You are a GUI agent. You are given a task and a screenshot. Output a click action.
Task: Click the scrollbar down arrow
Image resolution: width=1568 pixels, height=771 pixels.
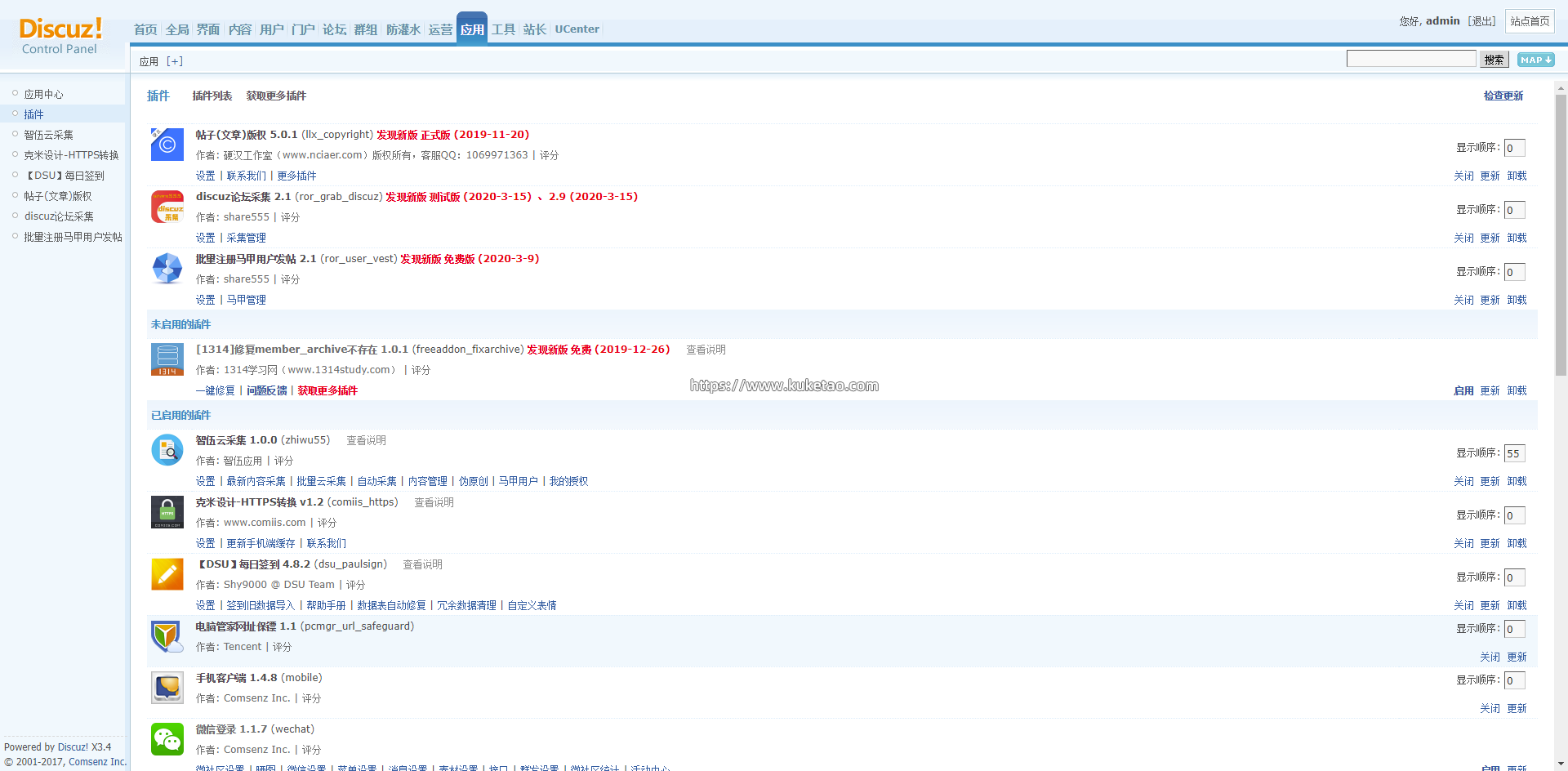pos(1561,764)
